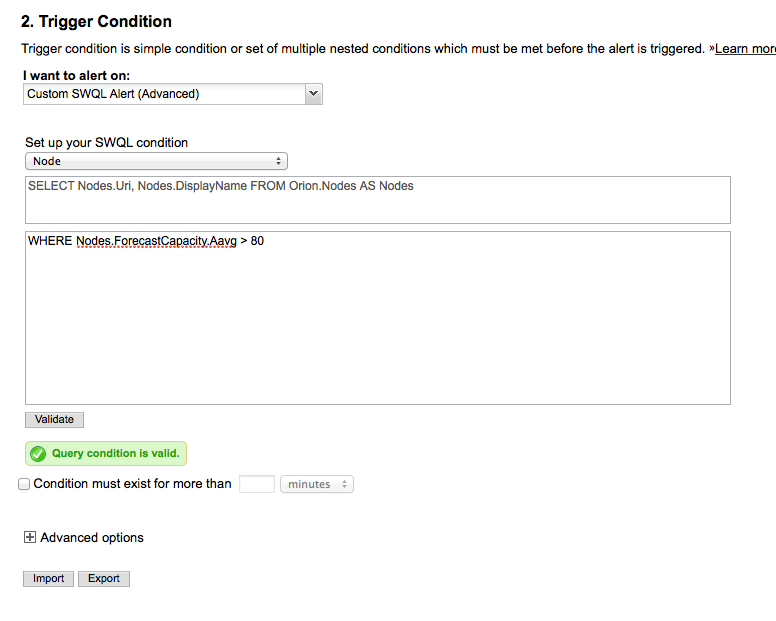Click the Import button

click(48, 578)
